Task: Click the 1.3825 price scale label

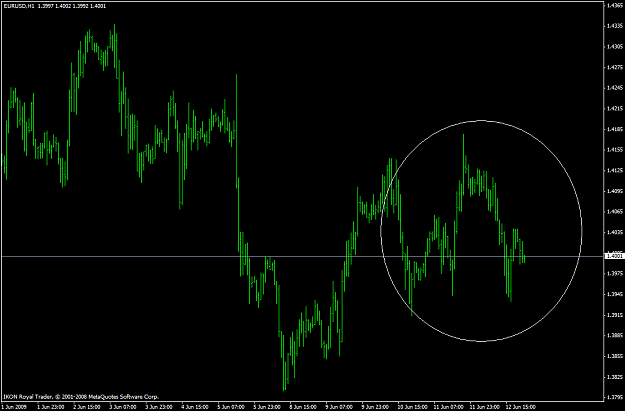Action: click(615, 377)
